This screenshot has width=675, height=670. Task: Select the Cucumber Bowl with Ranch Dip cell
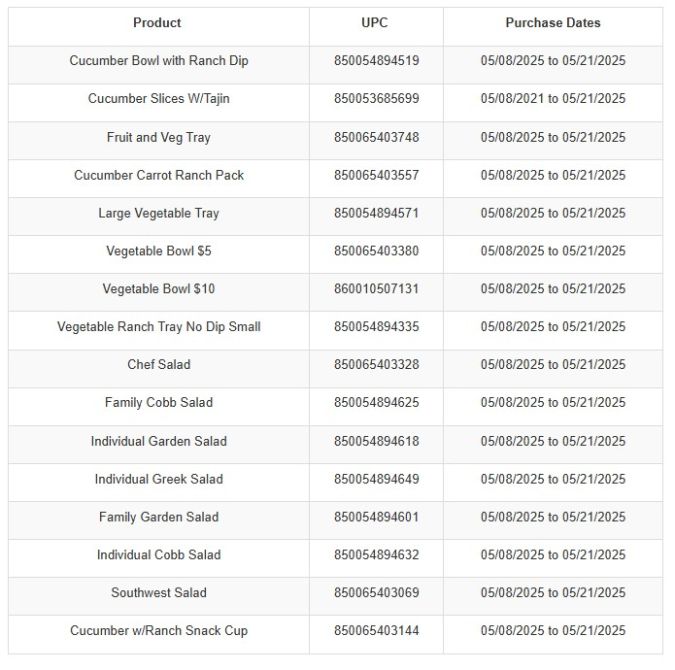[159, 61]
